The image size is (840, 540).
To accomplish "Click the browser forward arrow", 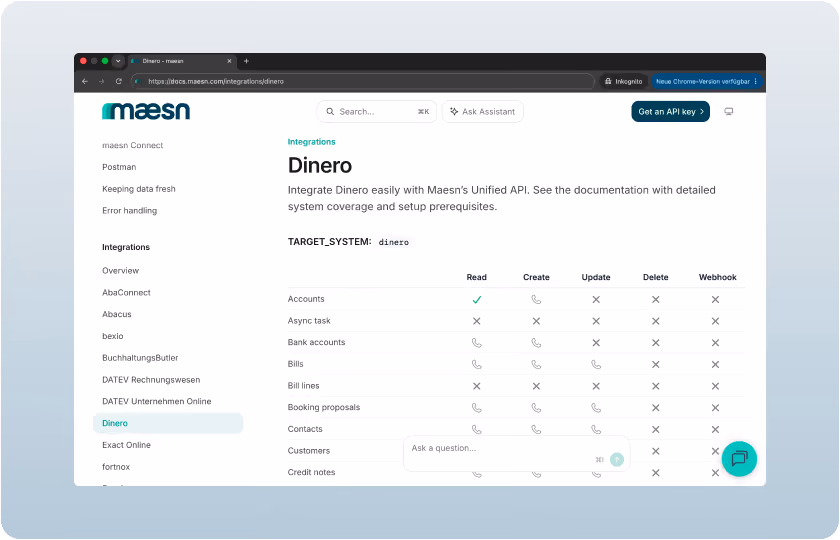I will coord(101,81).
